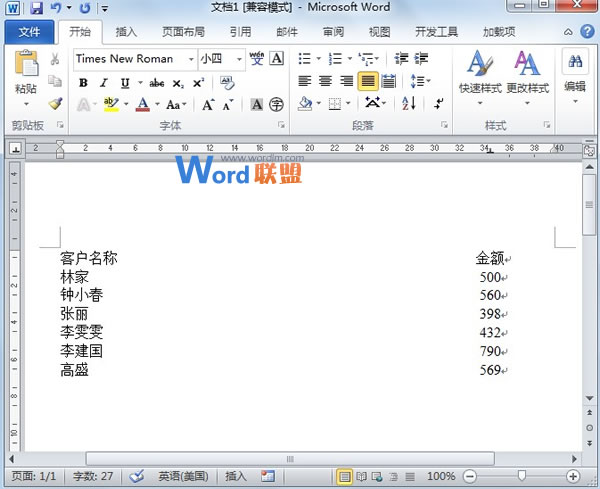
Task: Click 英语(美国) language indicator
Action: click(183, 476)
